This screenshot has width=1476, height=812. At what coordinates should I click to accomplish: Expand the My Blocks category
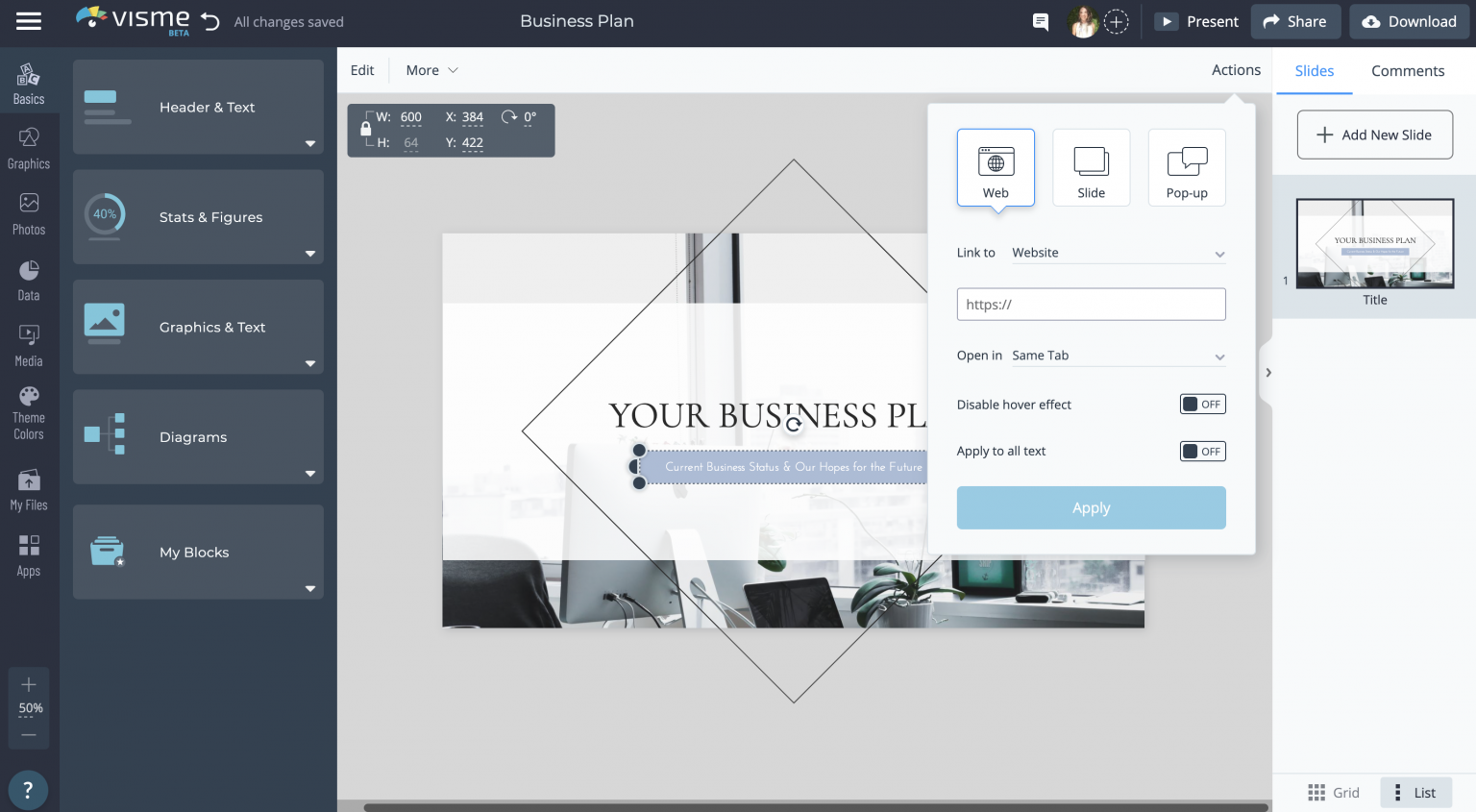point(198,553)
